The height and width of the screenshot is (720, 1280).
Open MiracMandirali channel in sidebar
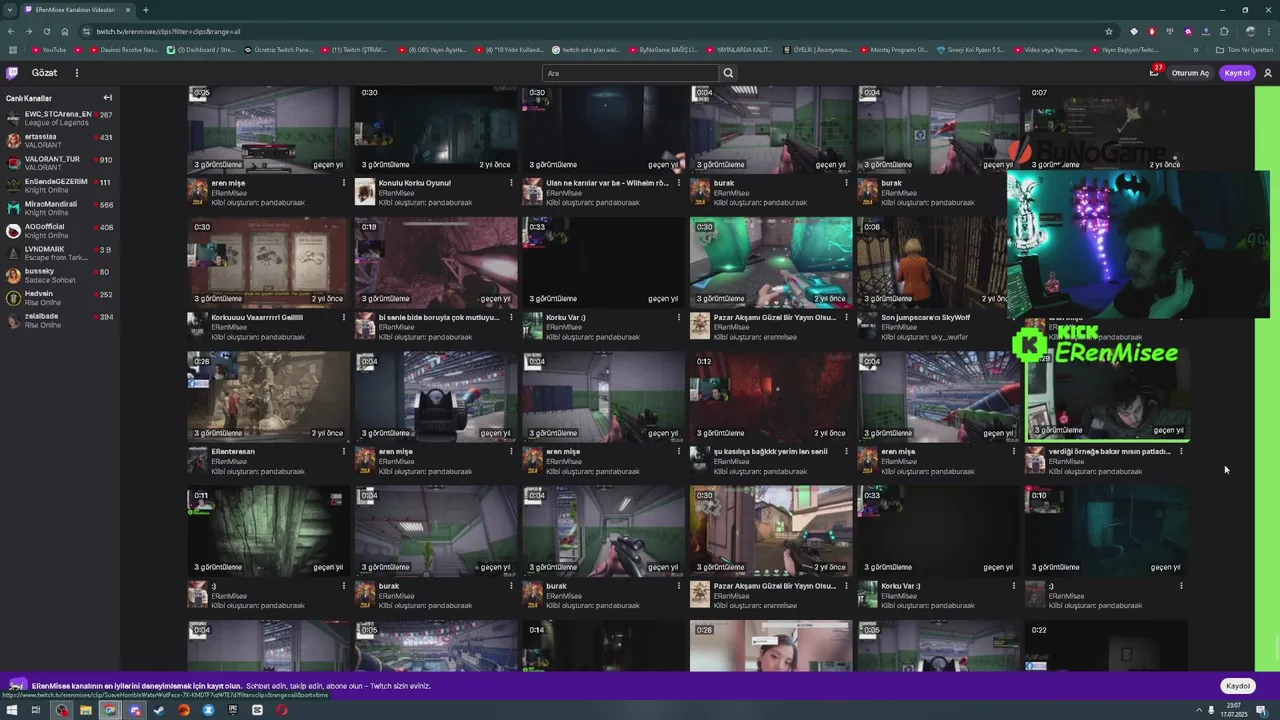(x=59, y=208)
